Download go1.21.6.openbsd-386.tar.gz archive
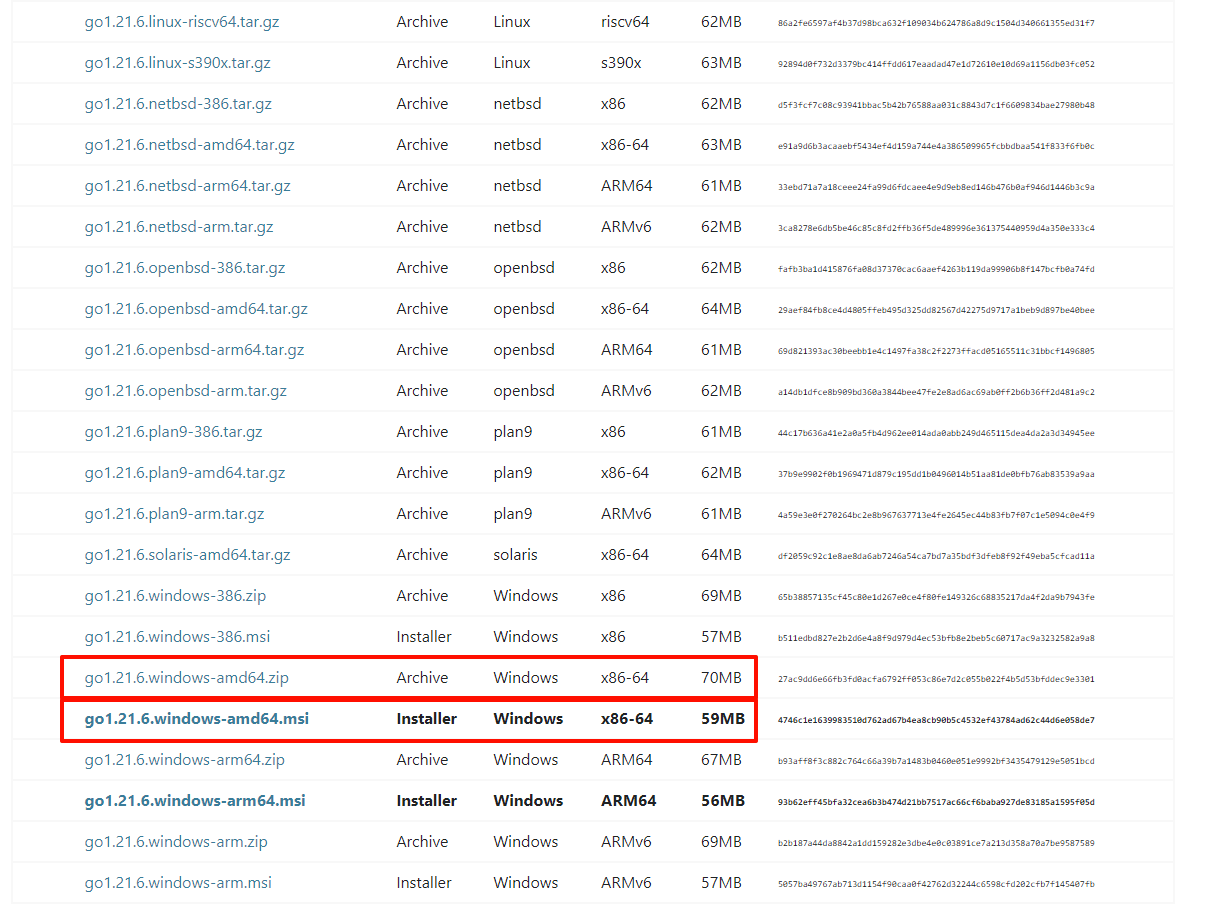Screen dimensions: 1231x911 tap(185, 268)
